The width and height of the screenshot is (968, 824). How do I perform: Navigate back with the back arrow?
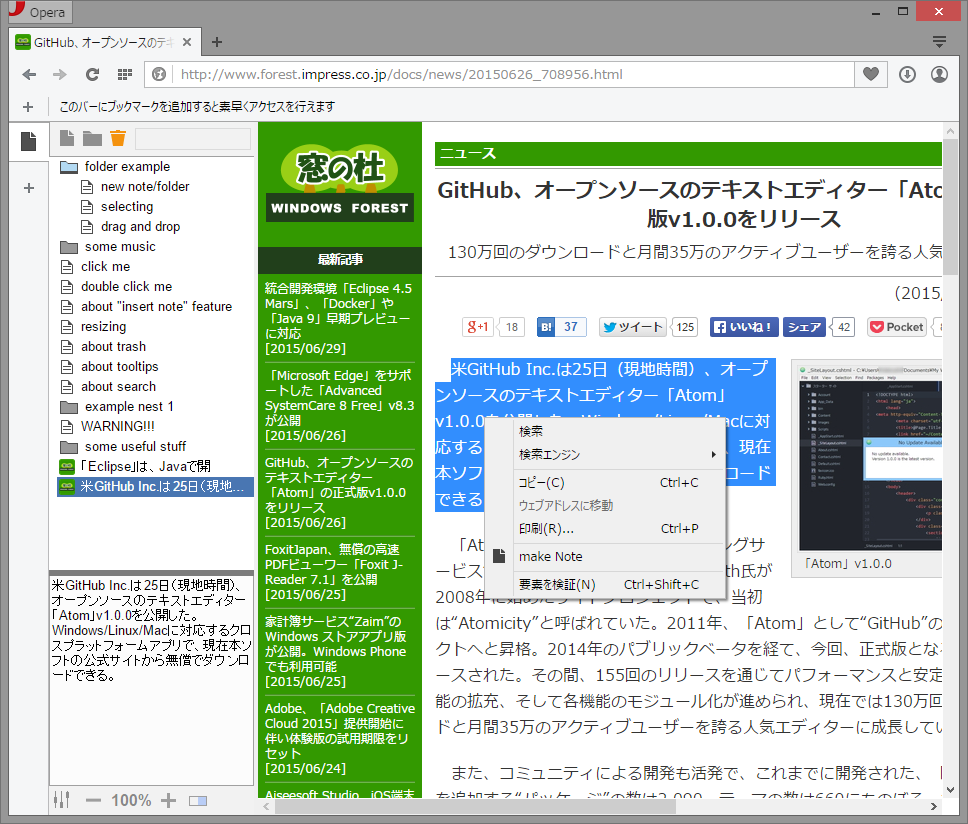tap(28, 74)
